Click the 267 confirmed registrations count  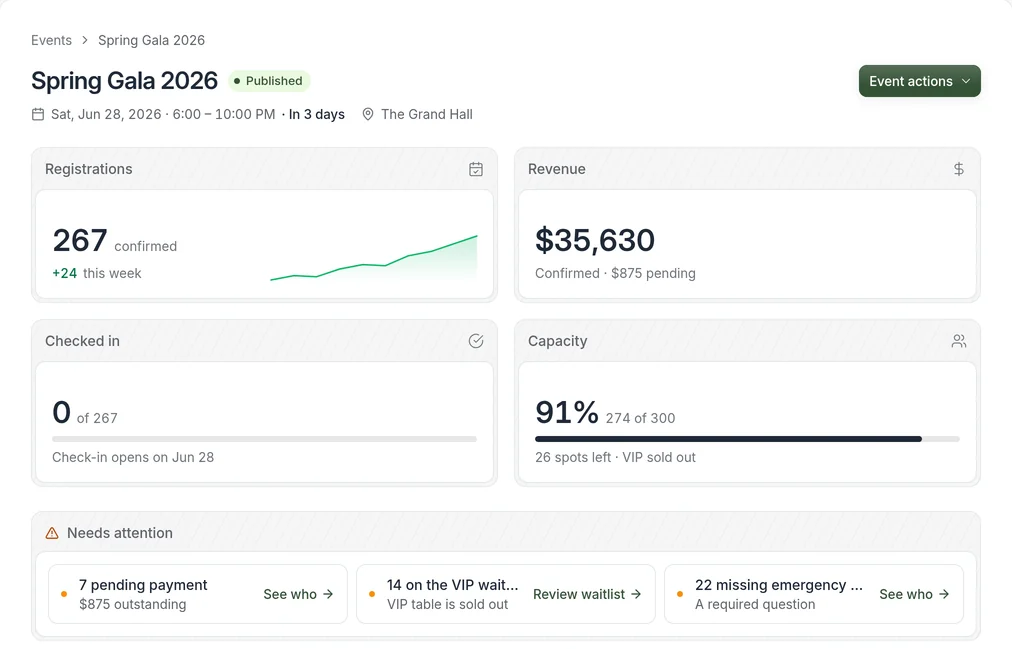115,241
